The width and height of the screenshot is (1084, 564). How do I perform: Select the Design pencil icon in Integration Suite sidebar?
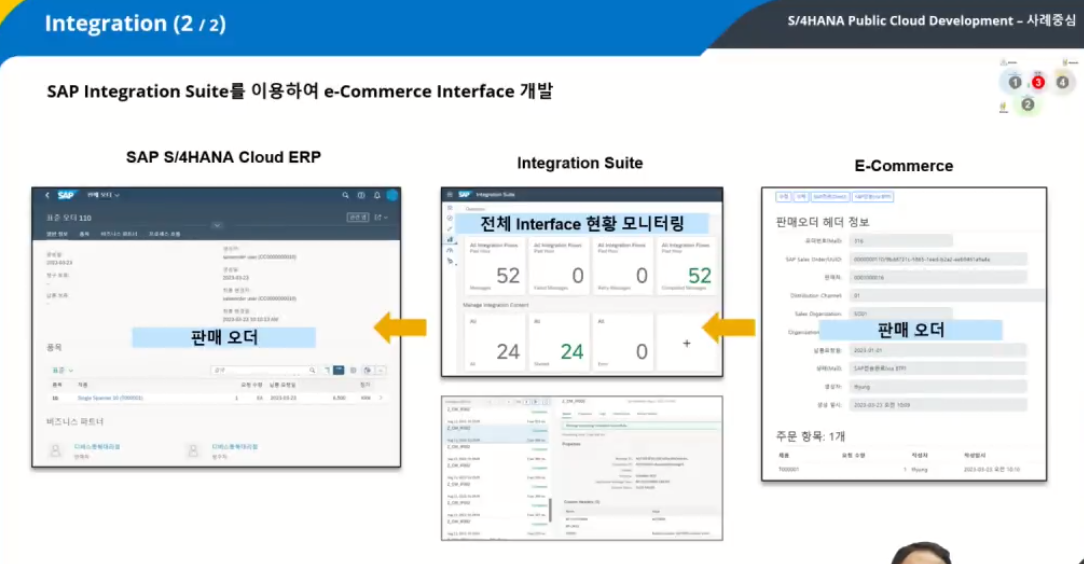pos(450,229)
